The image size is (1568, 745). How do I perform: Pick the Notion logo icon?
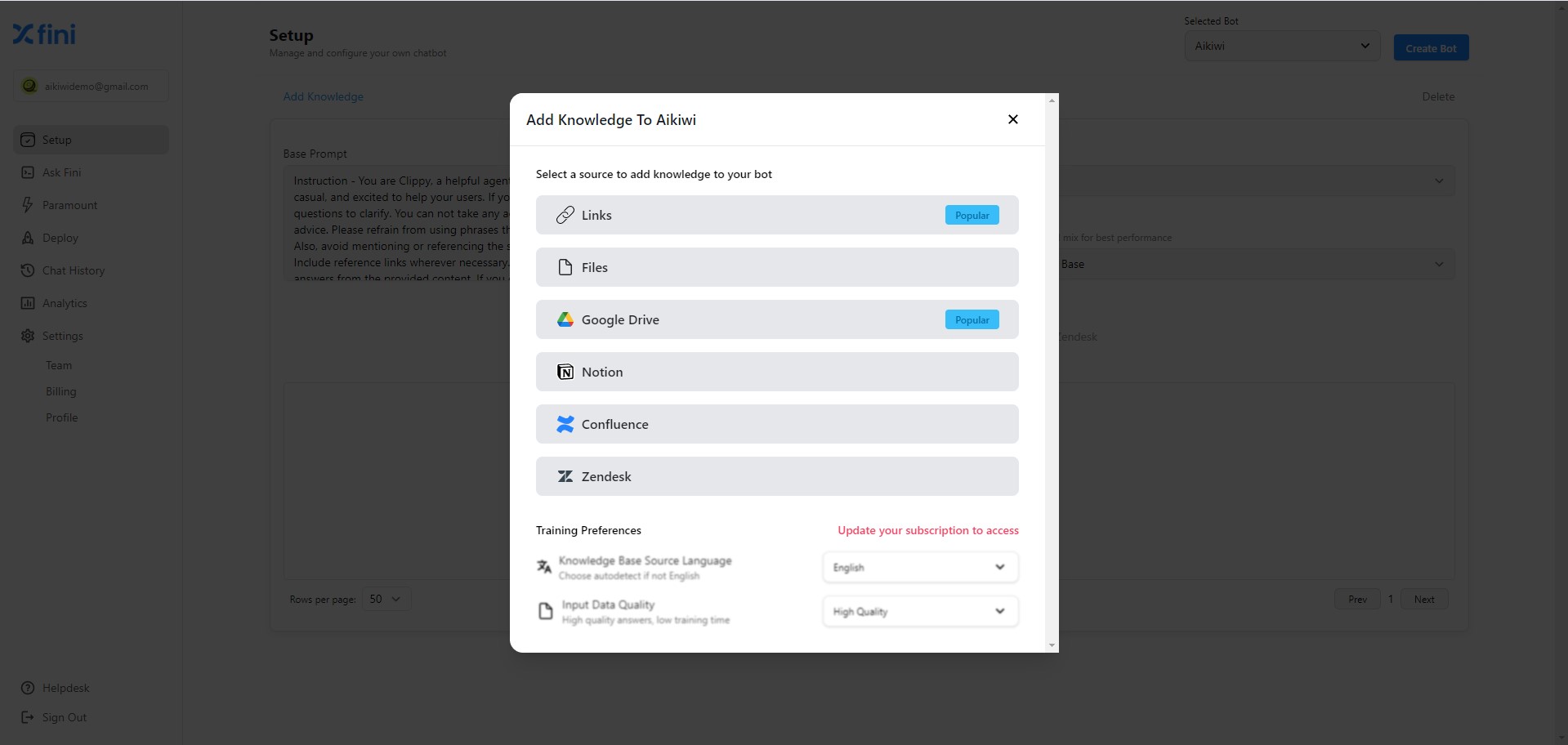point(565,372)
